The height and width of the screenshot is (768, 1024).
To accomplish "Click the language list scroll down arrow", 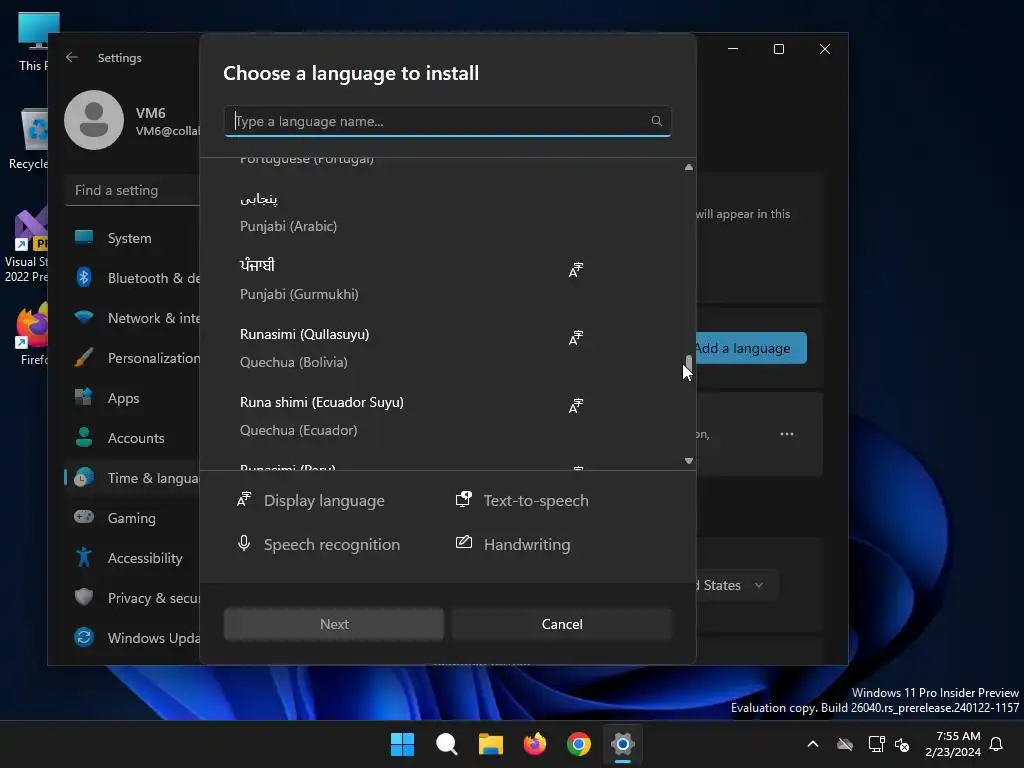I will tap(688, 460).
